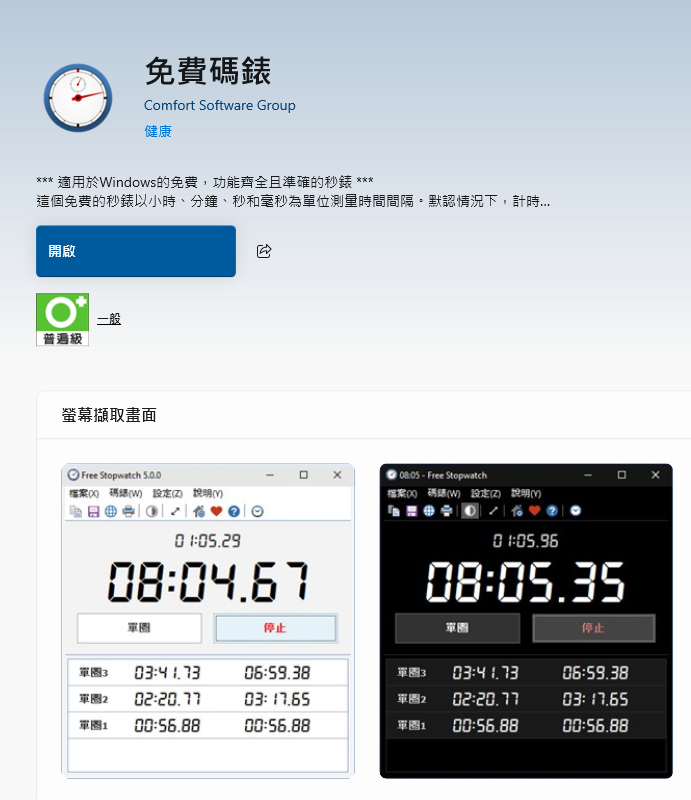The image size is (691, 800).
Task: Click the purple save icon in the dark stopwatch window
Action: (411, 511)
